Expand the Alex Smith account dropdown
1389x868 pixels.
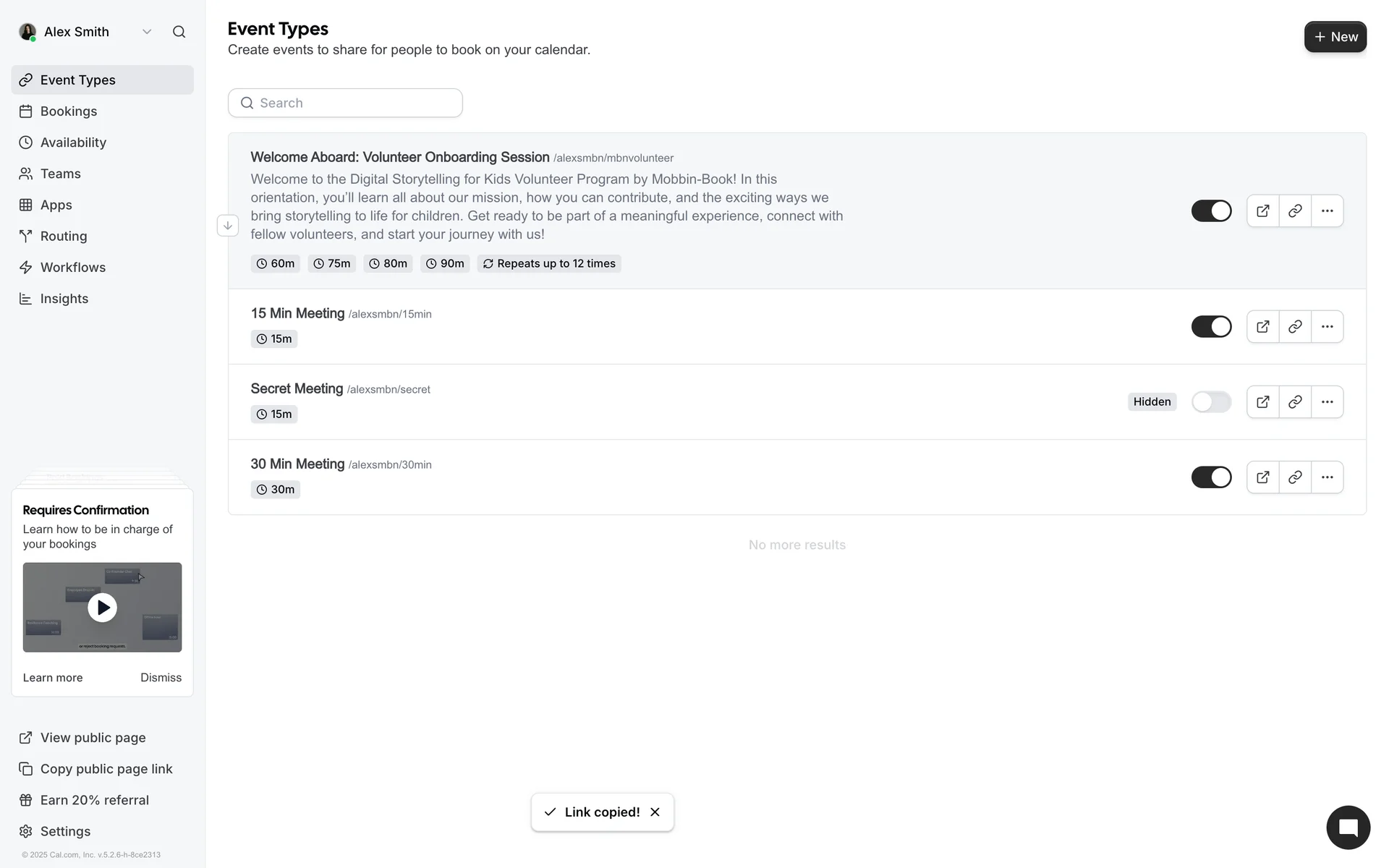pyautogui.click(x=147, y=32)
